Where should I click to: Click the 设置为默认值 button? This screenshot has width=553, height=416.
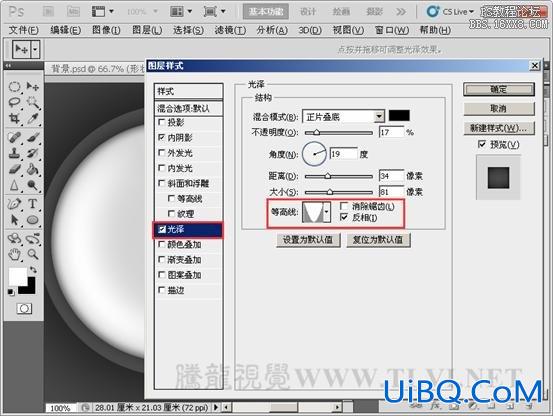(308, 240)
